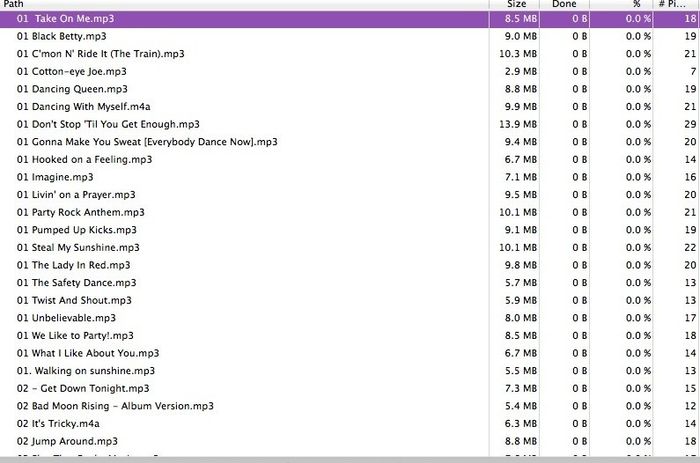This screenshot has width=700, height=463.
Task: Sort files by the Path column header
Action: tap(244, 4)
